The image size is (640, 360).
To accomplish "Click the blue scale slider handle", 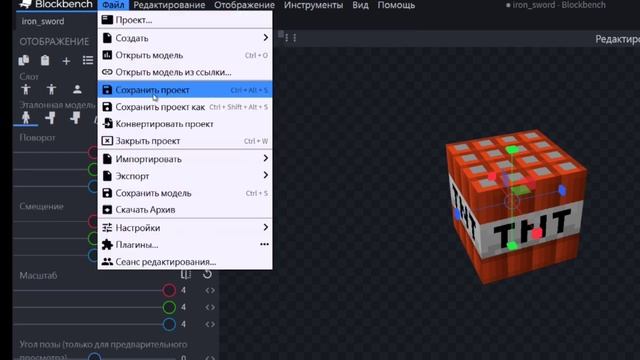I will 169,324.
